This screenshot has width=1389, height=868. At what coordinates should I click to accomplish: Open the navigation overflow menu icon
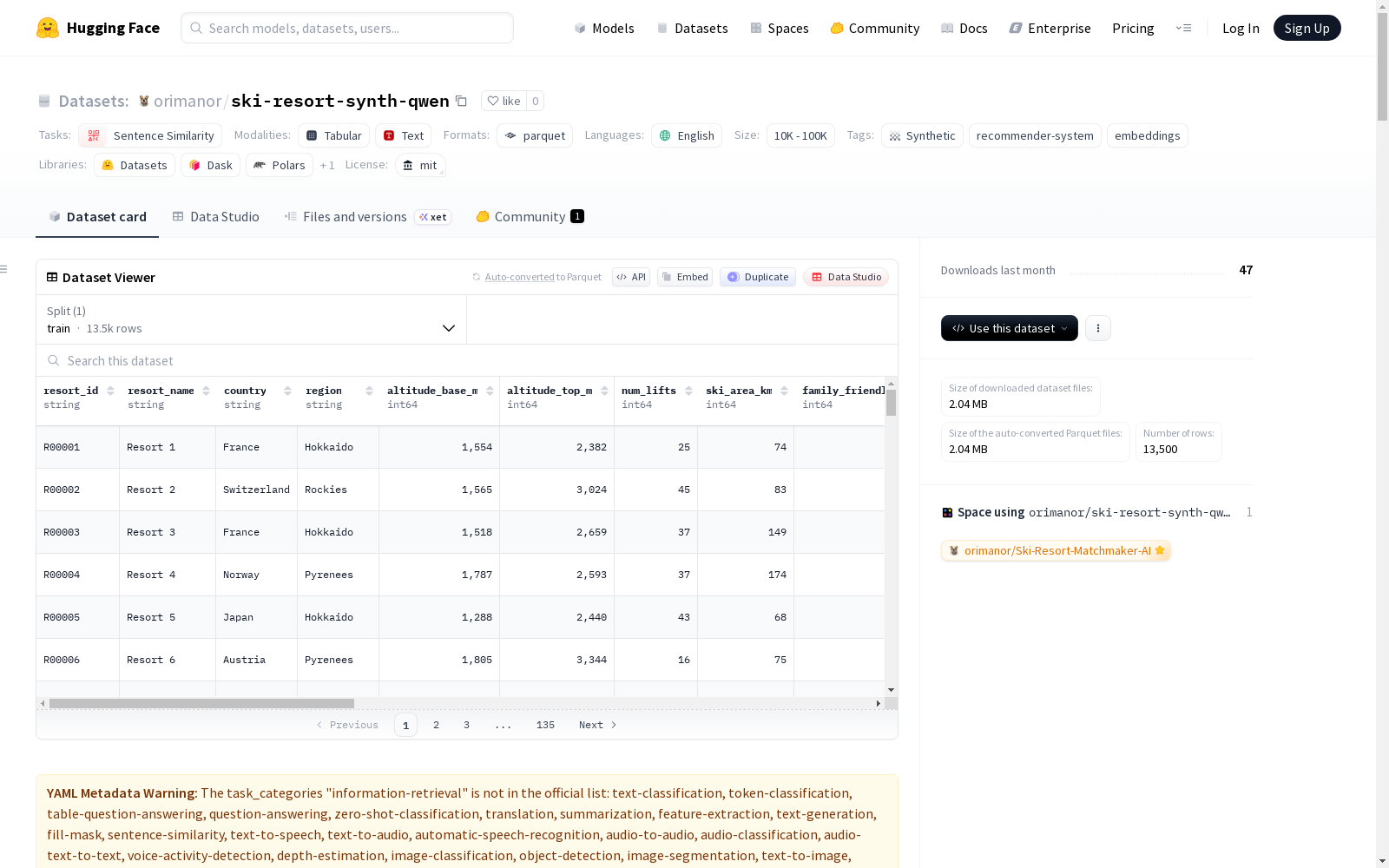pos(1183,28)
